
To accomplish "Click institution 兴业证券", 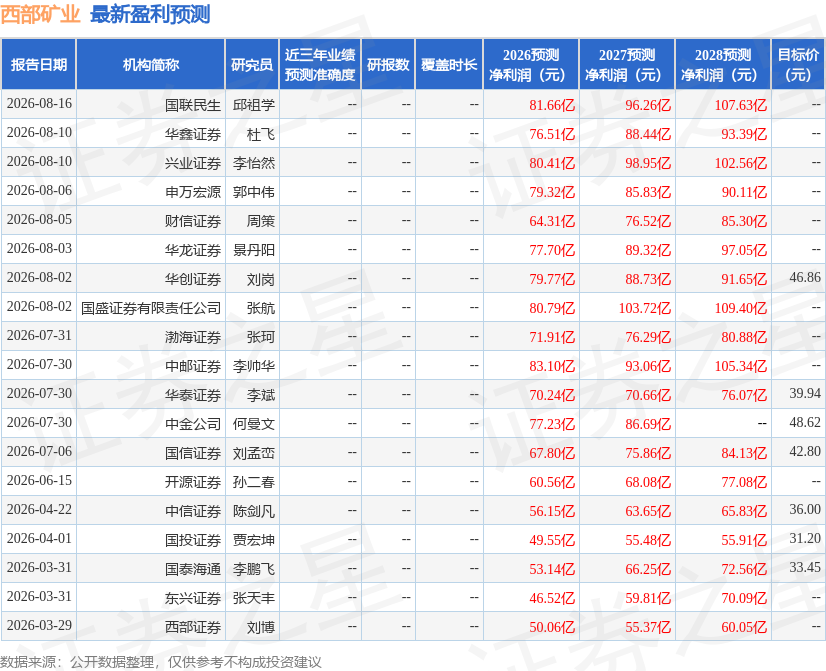I will [193, 163].
